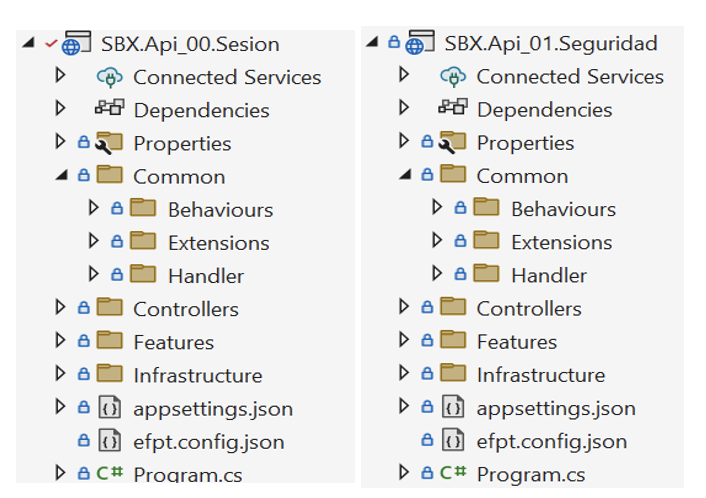Select the SBX.Api_01.Seguridad project name
The height and width of the screenshot is (498, 706).
[x=551, y=44]
